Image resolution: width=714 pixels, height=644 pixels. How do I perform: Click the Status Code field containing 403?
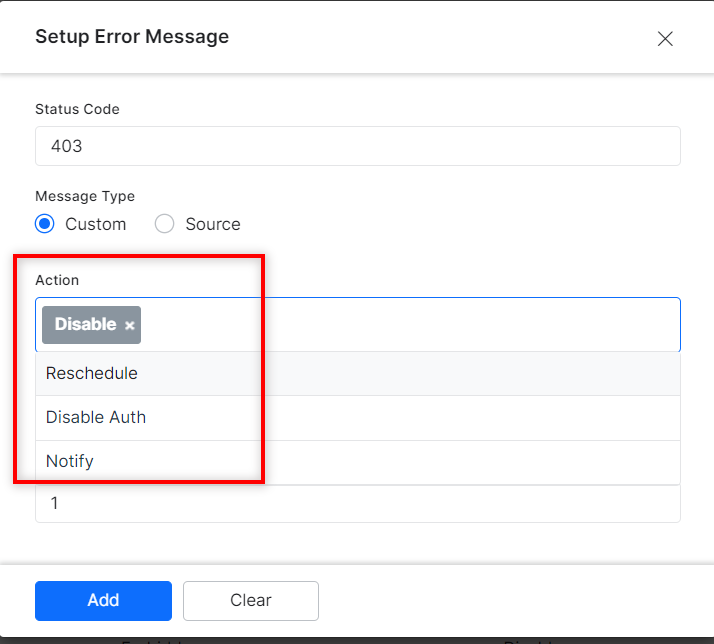click(357, 146)
